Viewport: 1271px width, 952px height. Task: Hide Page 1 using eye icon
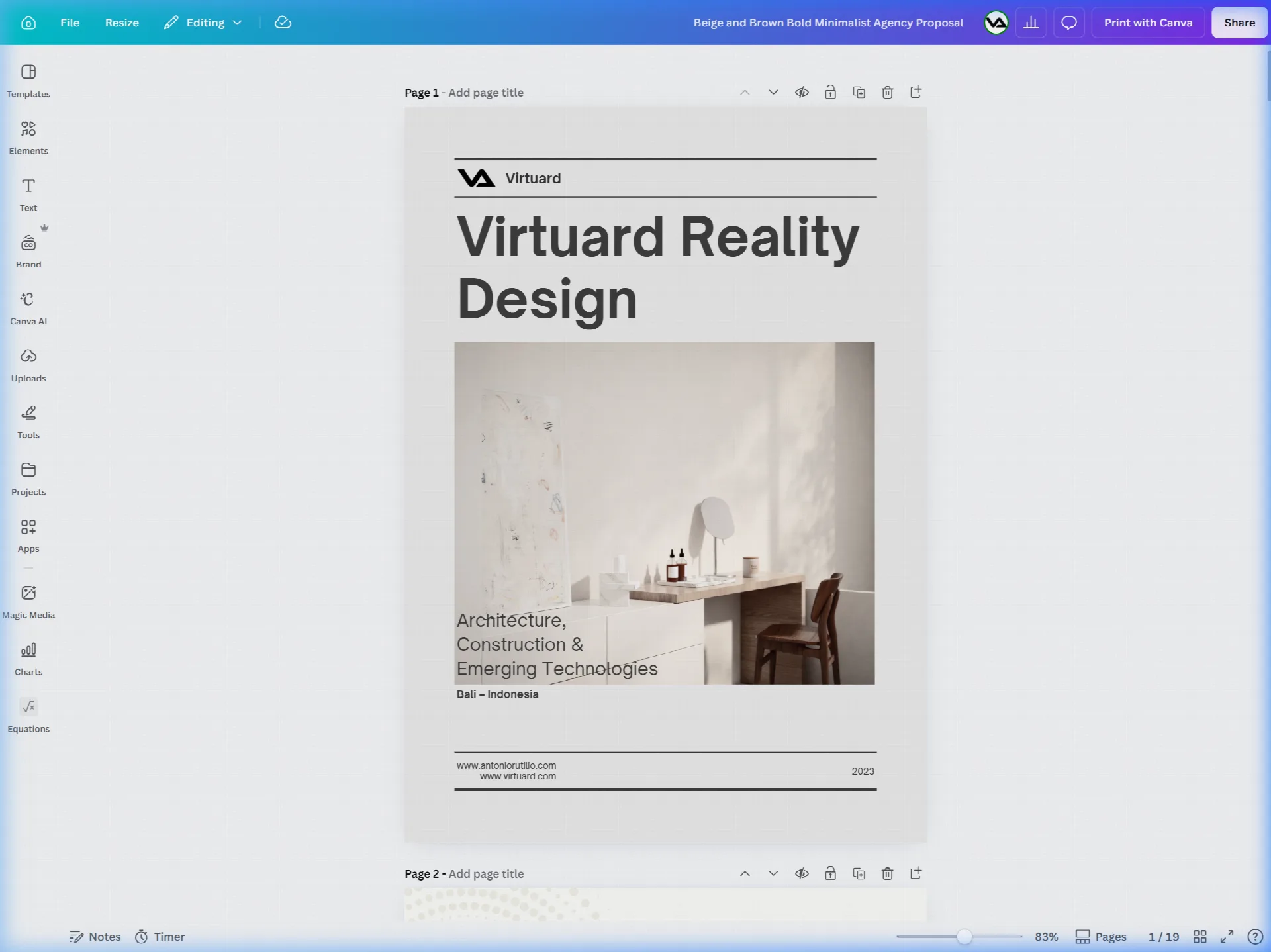[x=802, y=93]
